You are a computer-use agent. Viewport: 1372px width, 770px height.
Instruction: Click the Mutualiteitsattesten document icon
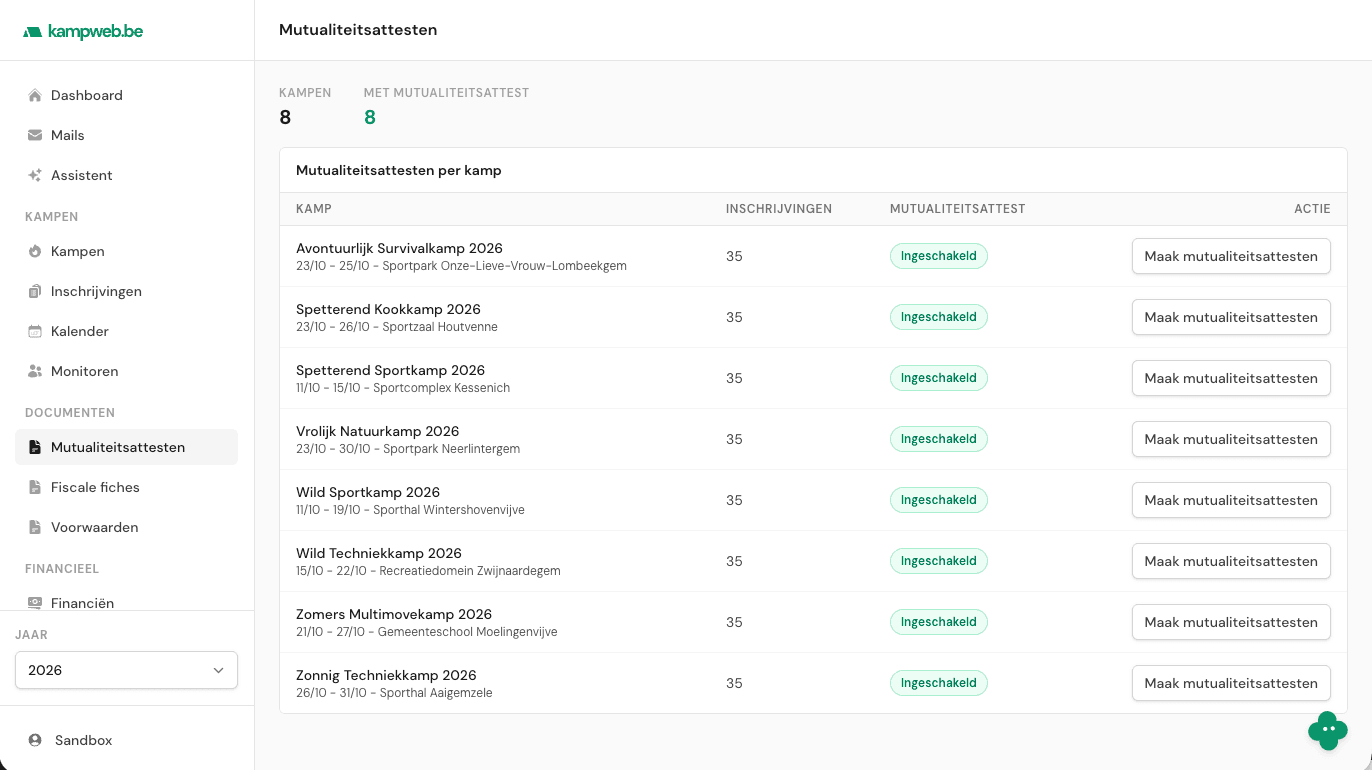[35, 447]
